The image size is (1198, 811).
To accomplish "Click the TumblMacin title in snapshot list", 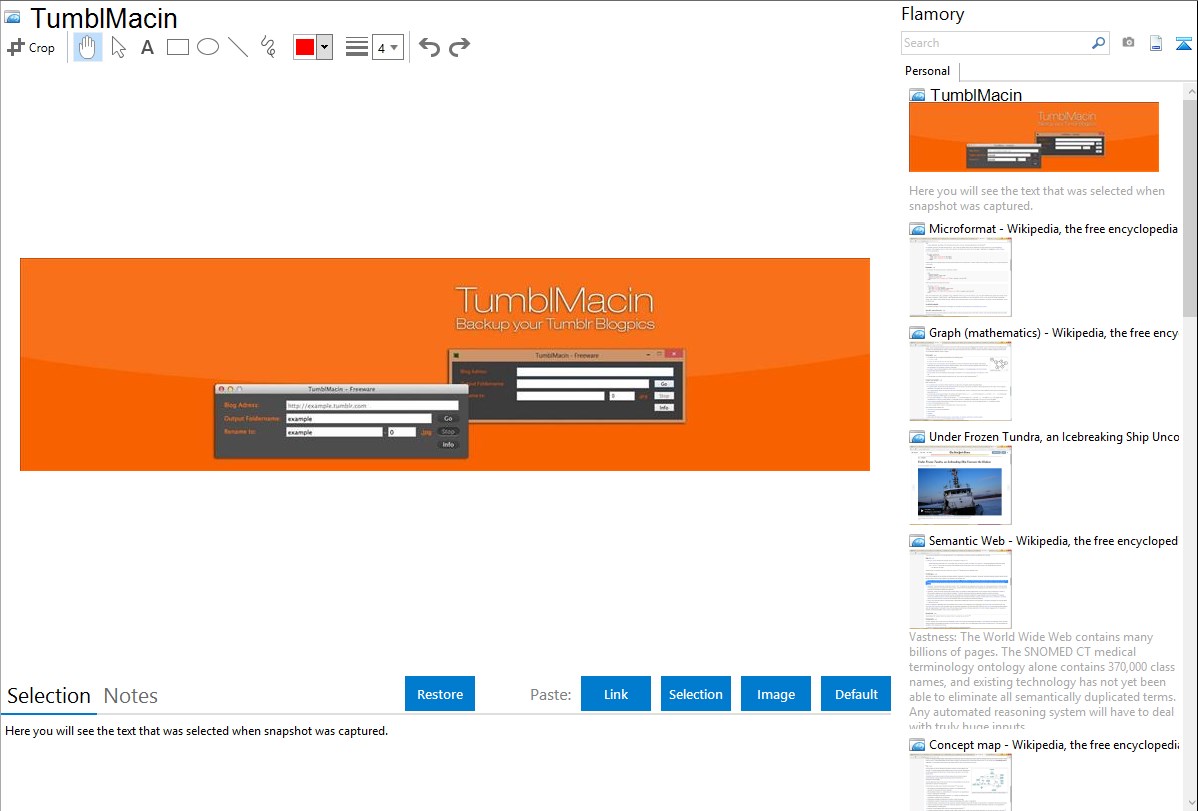I will click(x=976, y=95).
